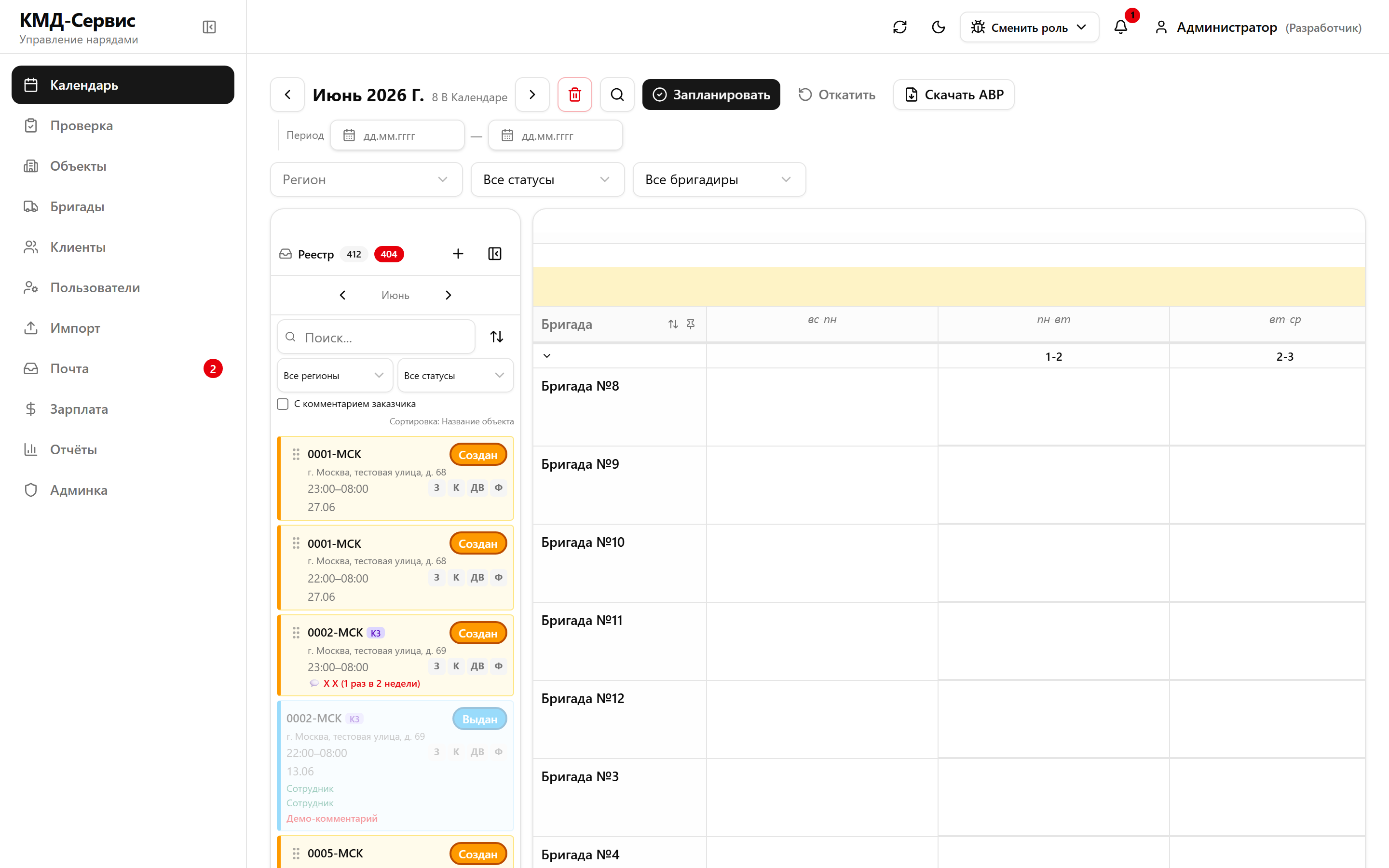Click the red 404 badge
Screen dimensions: 1389x868
click(389, 254)
